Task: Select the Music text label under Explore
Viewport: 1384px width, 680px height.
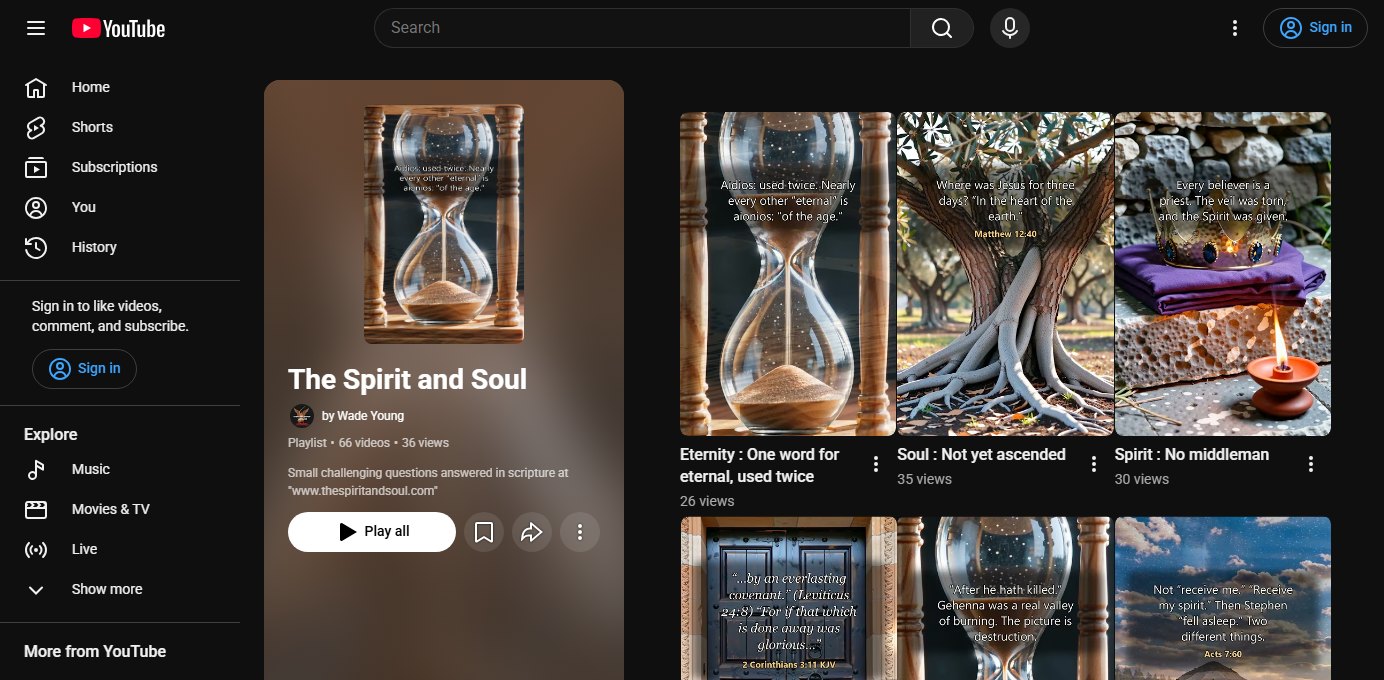Action: point(91,469)
